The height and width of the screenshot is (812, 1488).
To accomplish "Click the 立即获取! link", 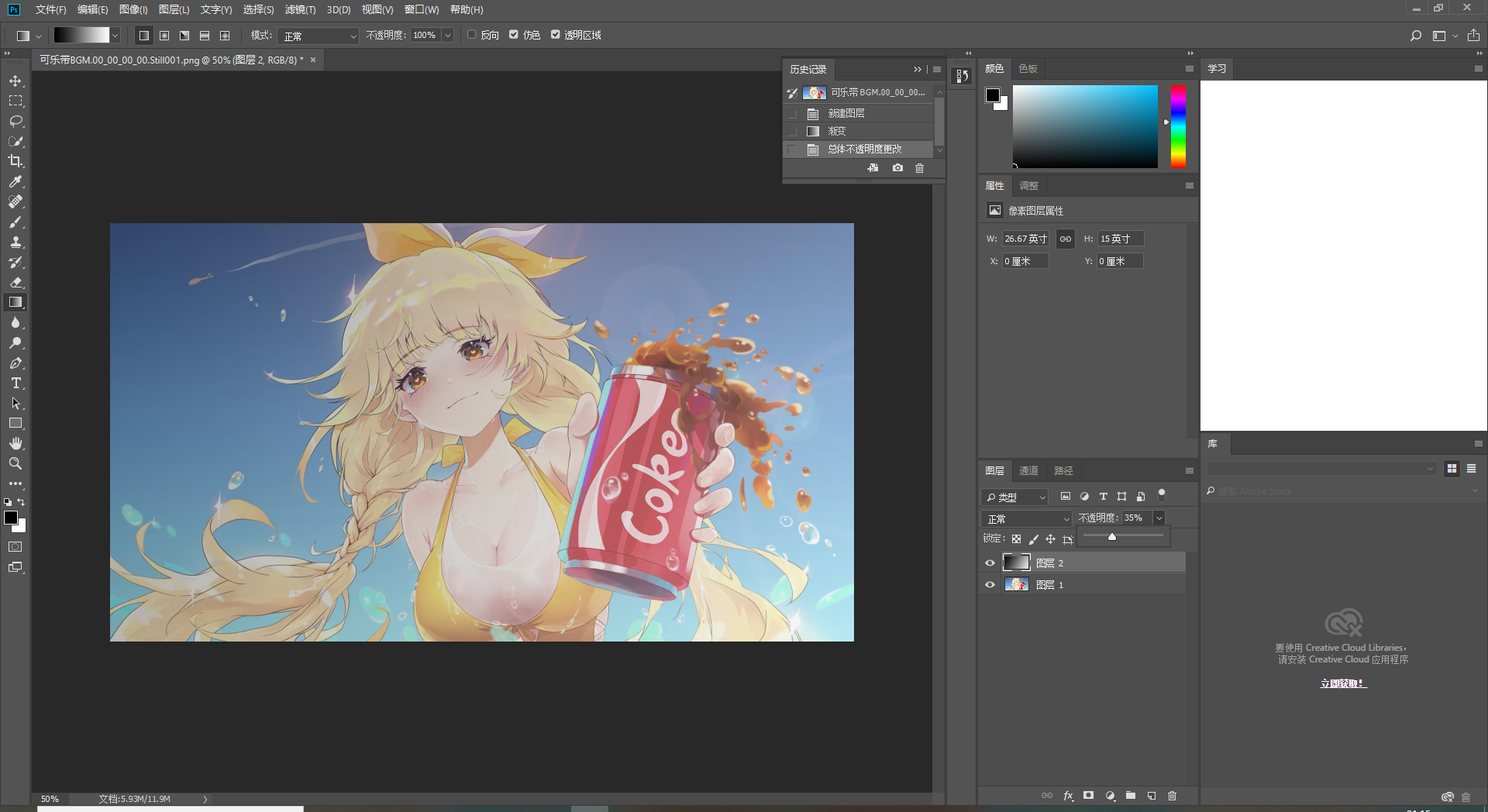I will pos(1343,683).
